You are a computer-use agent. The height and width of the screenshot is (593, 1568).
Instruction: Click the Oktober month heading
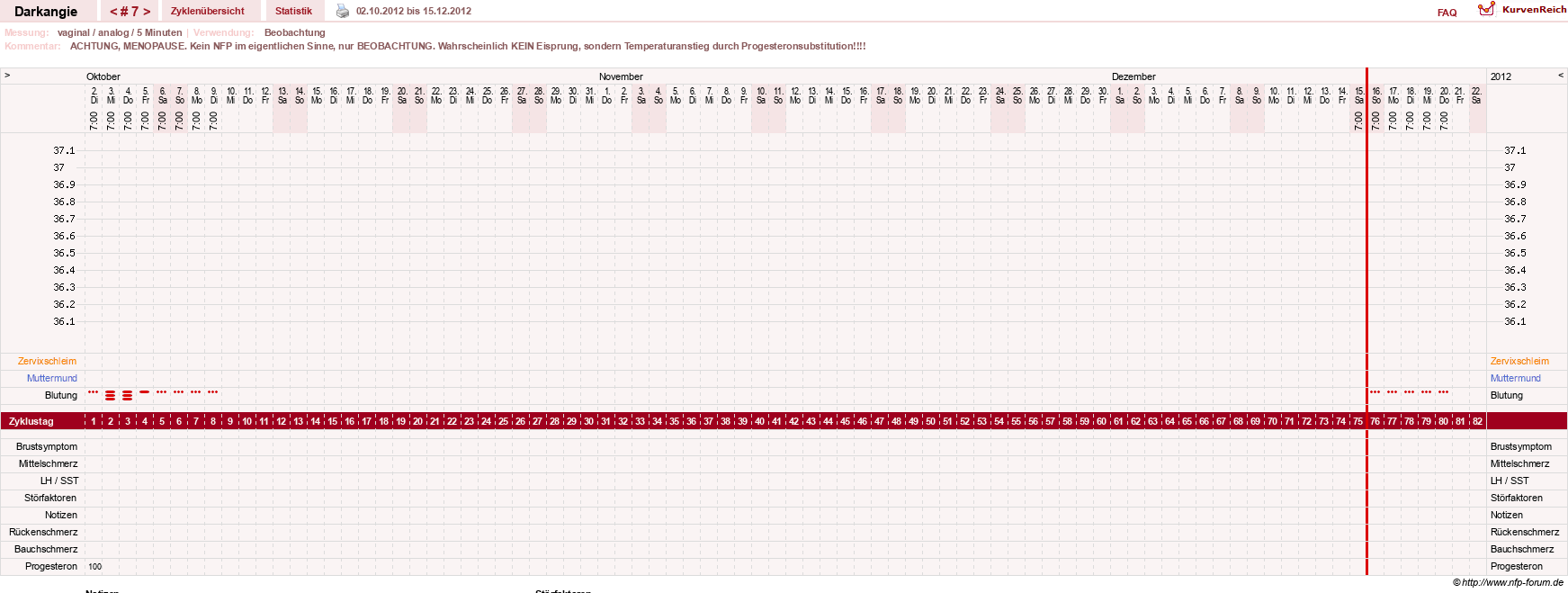103,76
